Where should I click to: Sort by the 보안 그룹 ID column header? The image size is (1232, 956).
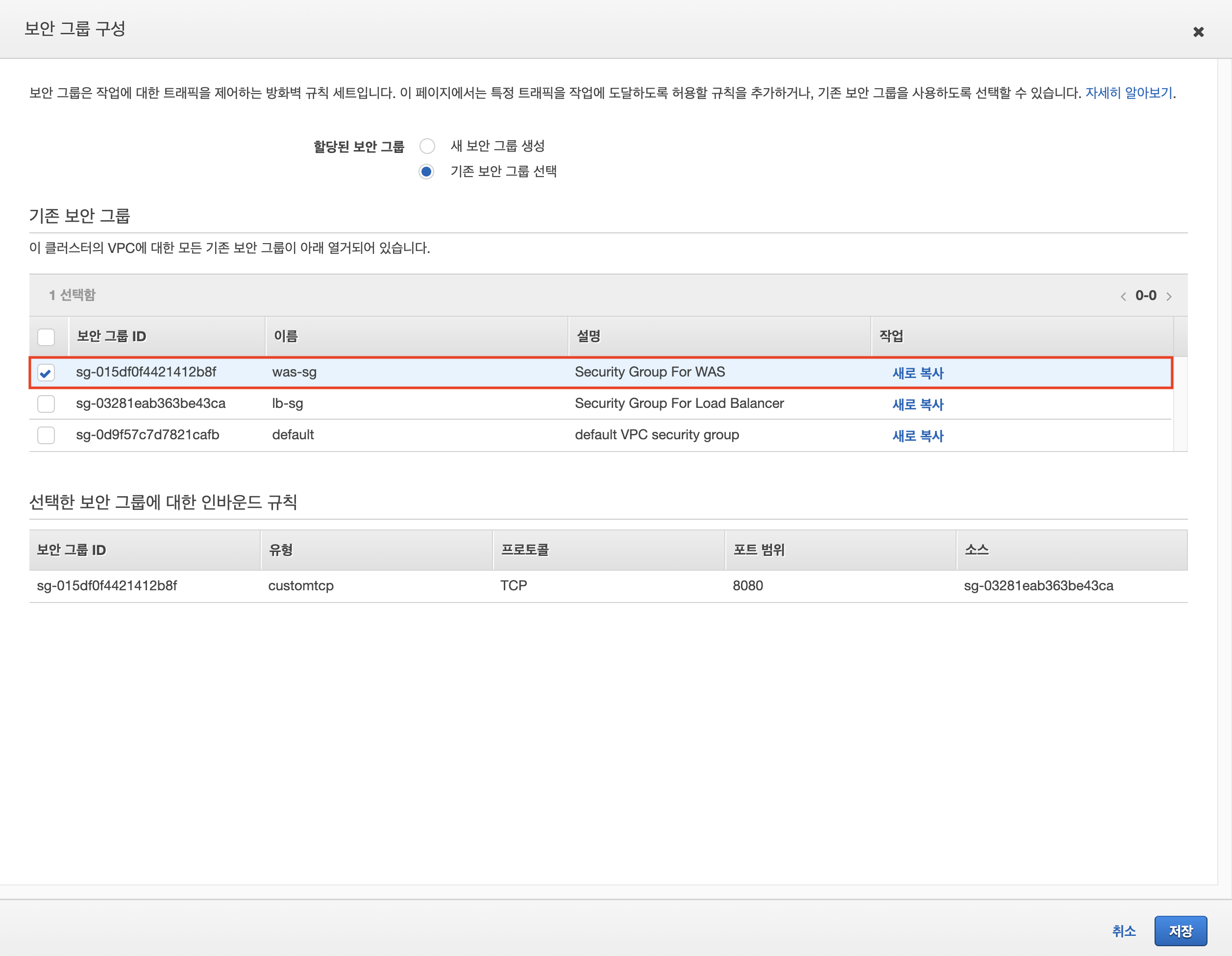point(112,336)
